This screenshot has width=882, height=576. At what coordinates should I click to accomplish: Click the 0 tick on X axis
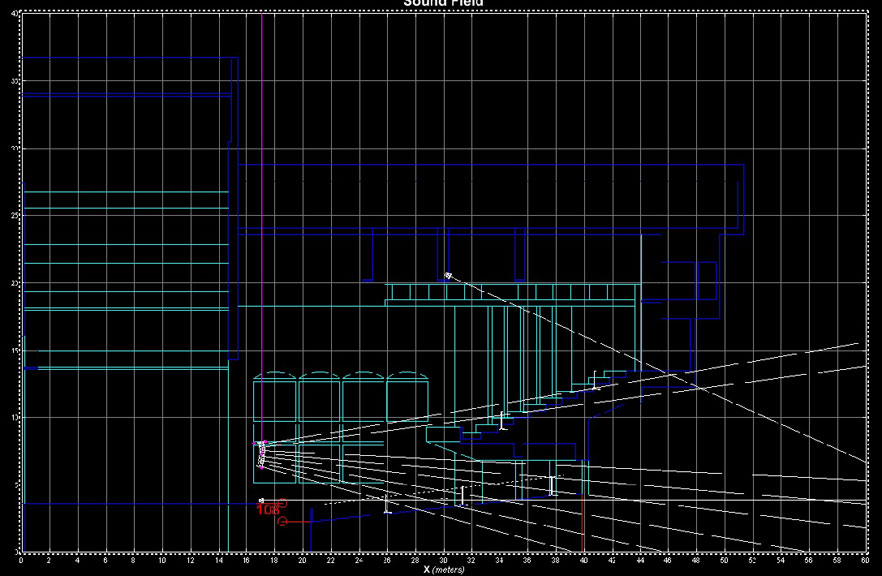pos(21,559)
